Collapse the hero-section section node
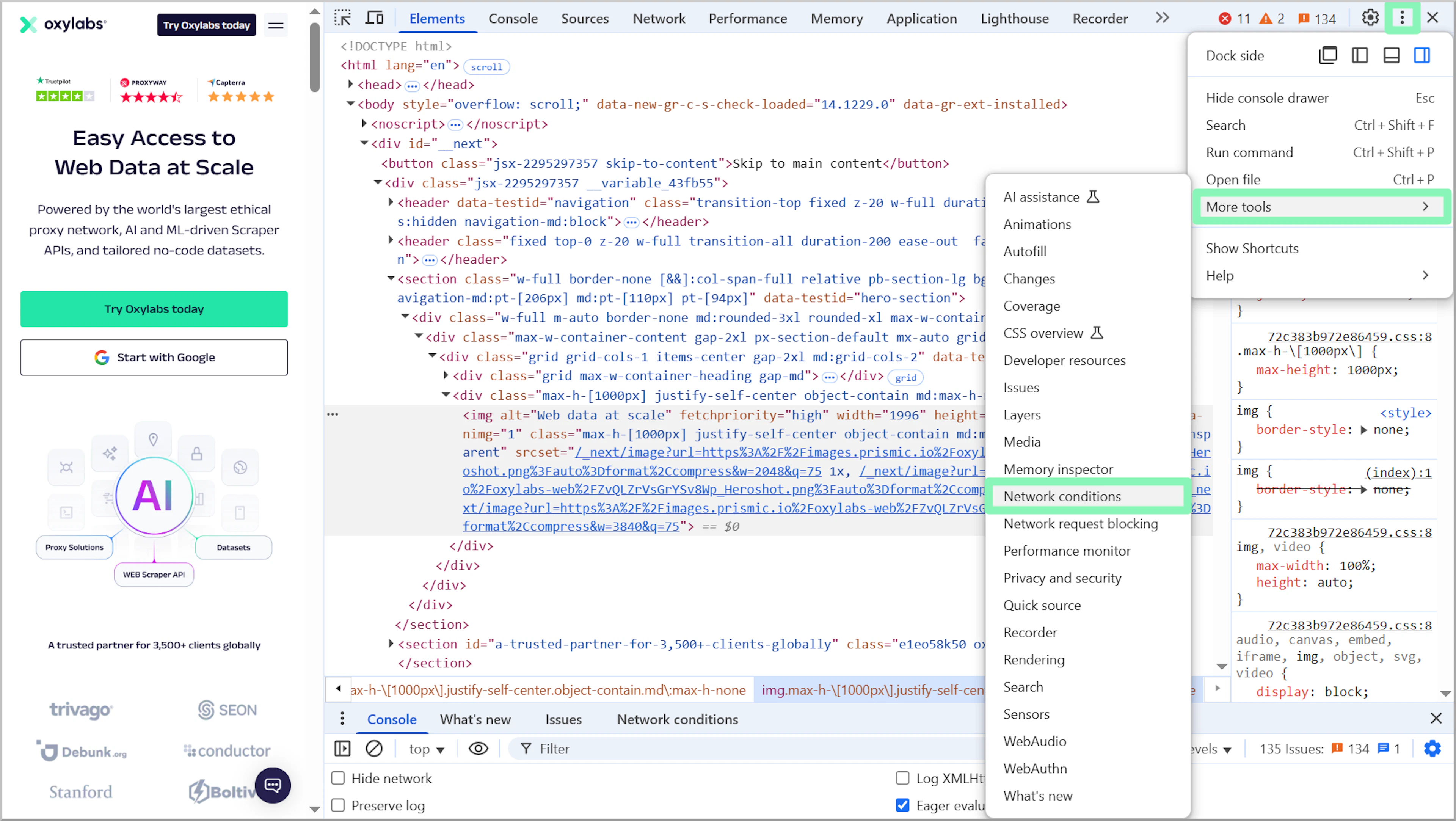The width and height of the screenshot is (1456, 821). (391, 278)
